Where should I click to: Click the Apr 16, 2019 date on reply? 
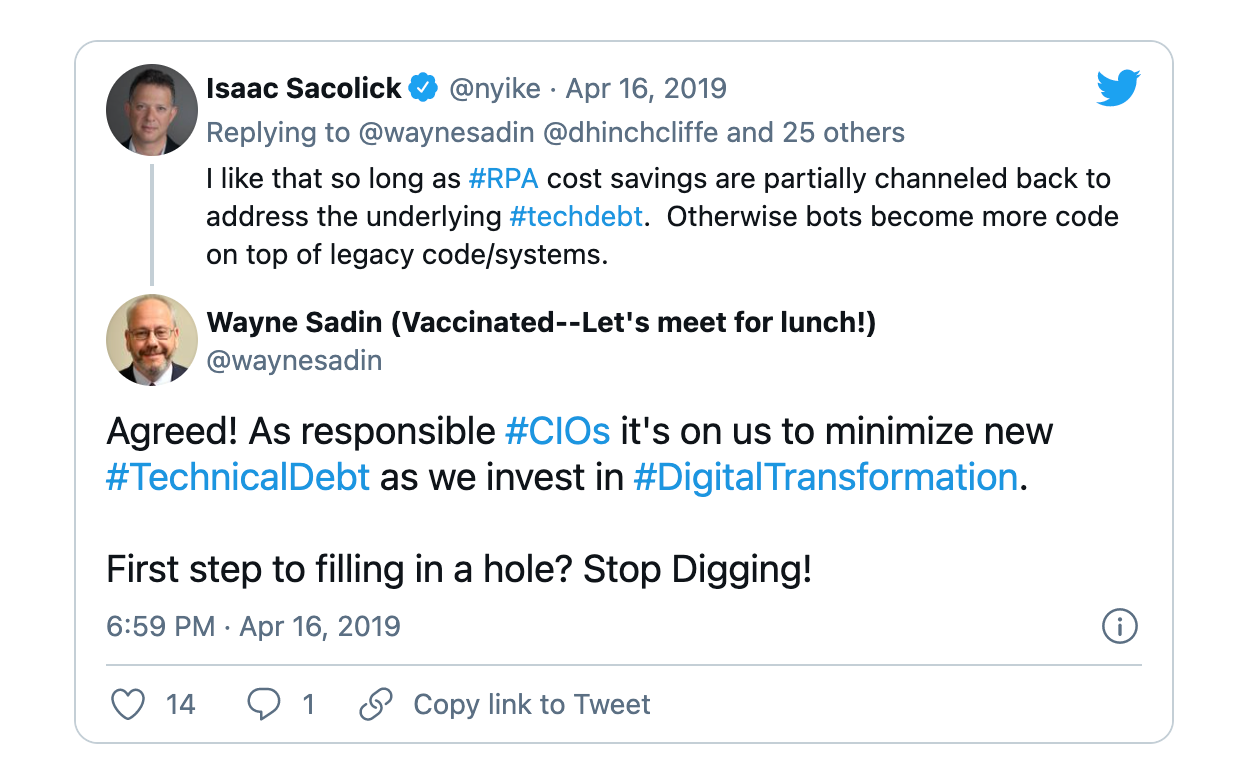point(646,89)
